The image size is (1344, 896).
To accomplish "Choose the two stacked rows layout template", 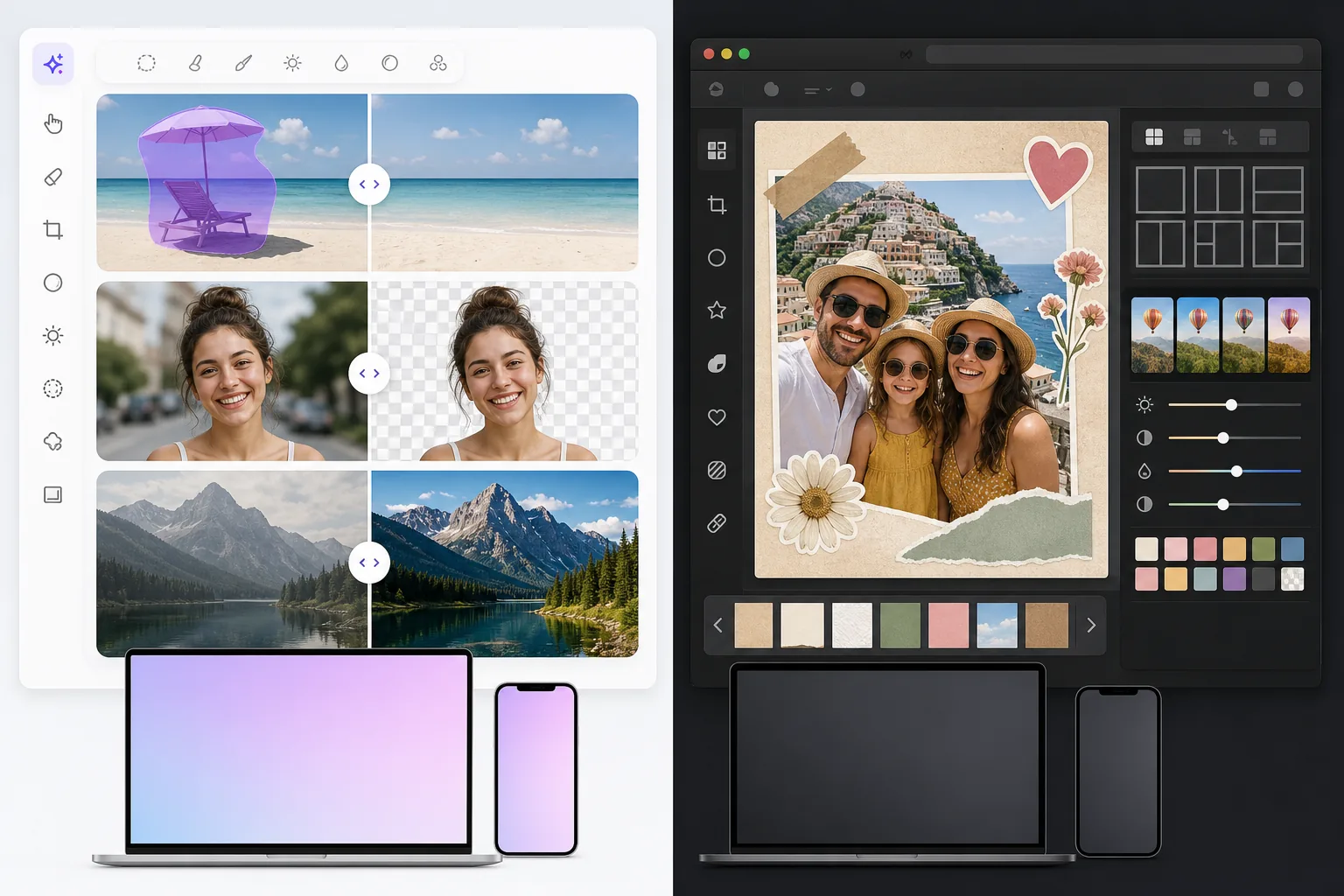I will coord(1277,190).
